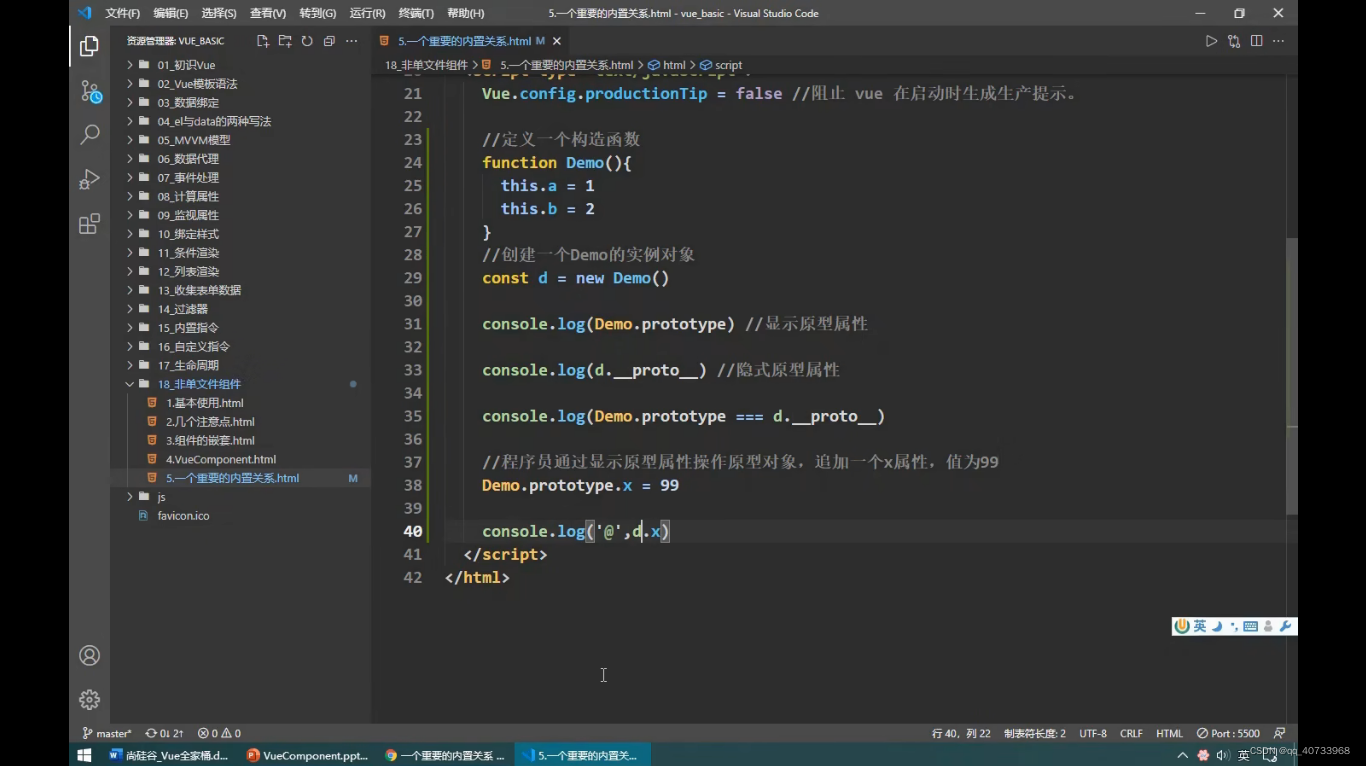1366x766 pixels.
Task: Expand the 08_计算属性 folder
Action: pos(240,196)
